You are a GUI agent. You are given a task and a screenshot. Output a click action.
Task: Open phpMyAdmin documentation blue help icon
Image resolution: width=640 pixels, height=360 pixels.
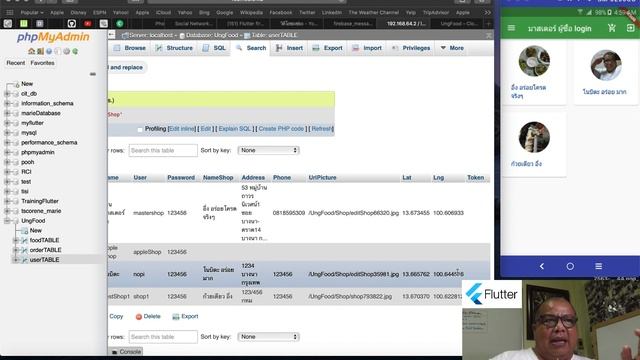(x=49, y=51)
